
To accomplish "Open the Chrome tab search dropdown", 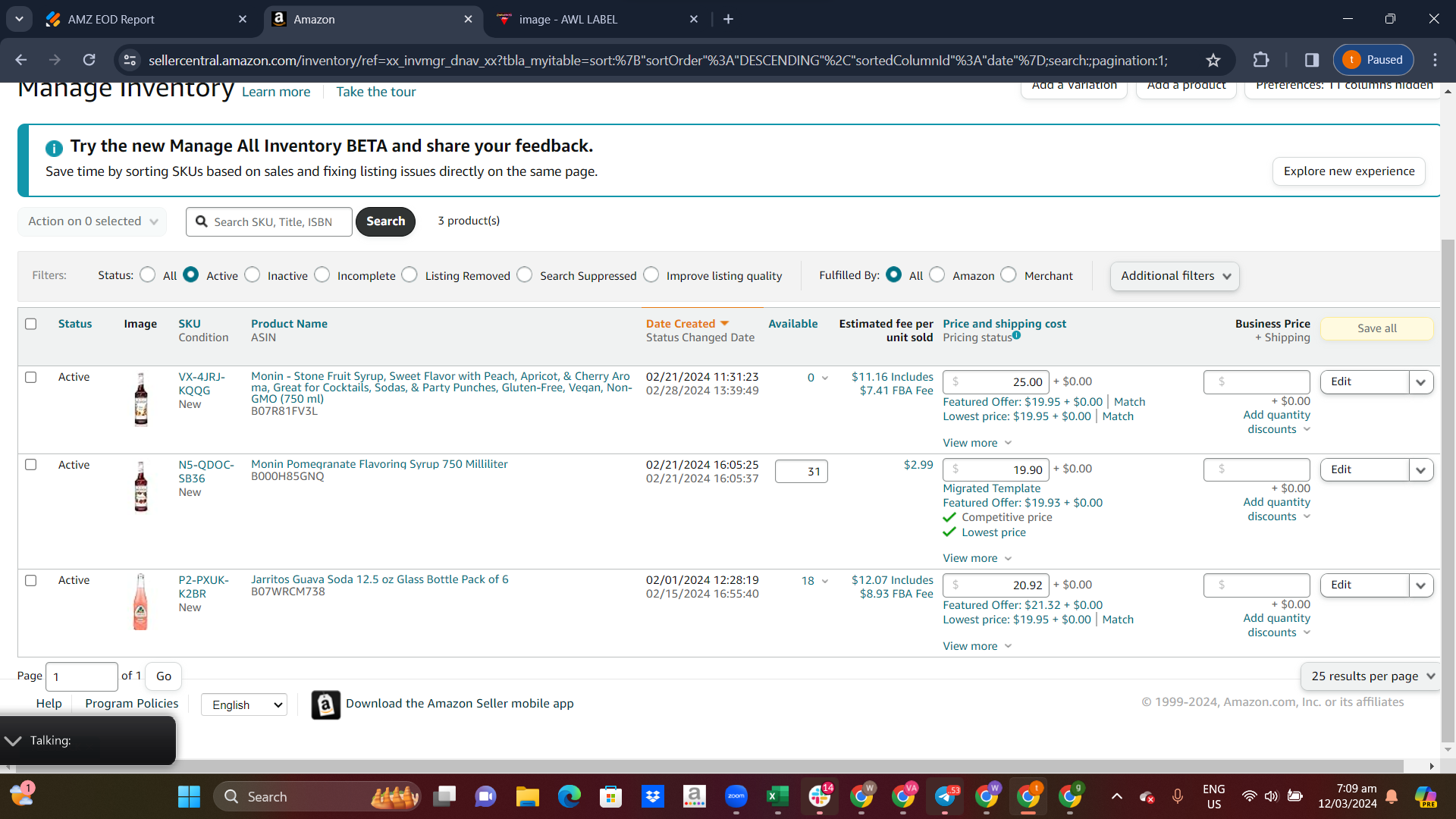I will click(x=19, y=19).
